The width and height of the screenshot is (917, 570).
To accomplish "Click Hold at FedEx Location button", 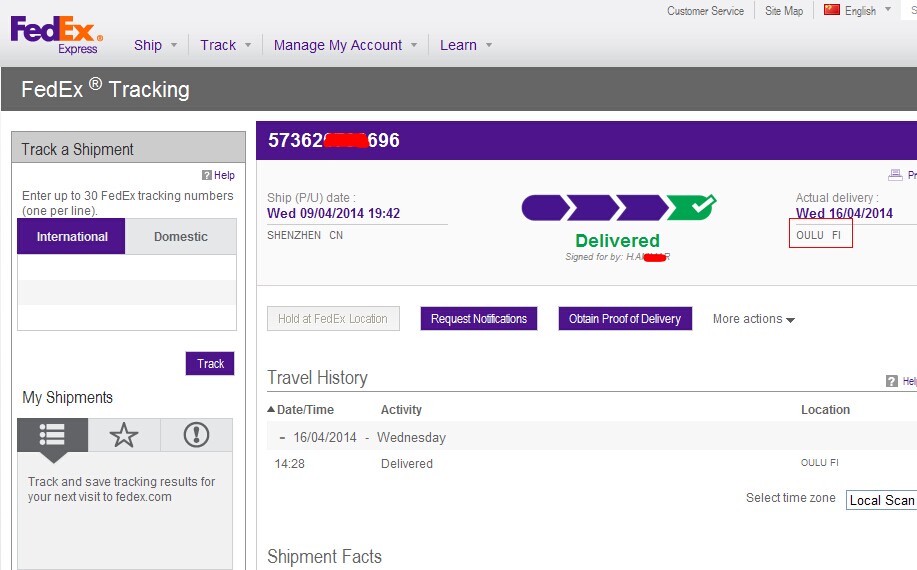I will (x=333, y=319).
